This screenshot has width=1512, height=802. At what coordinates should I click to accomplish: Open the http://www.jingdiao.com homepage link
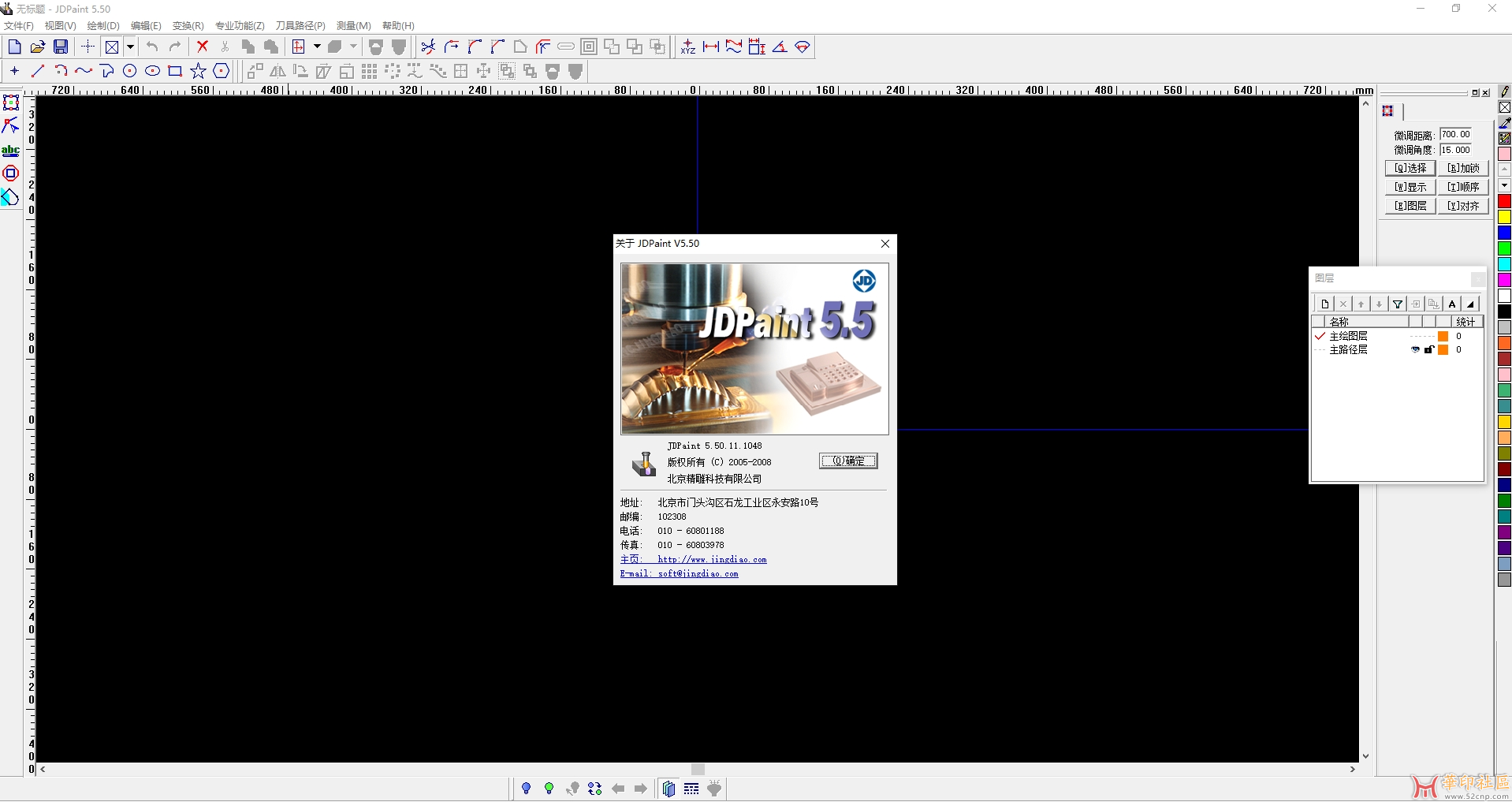pos(712,560)
